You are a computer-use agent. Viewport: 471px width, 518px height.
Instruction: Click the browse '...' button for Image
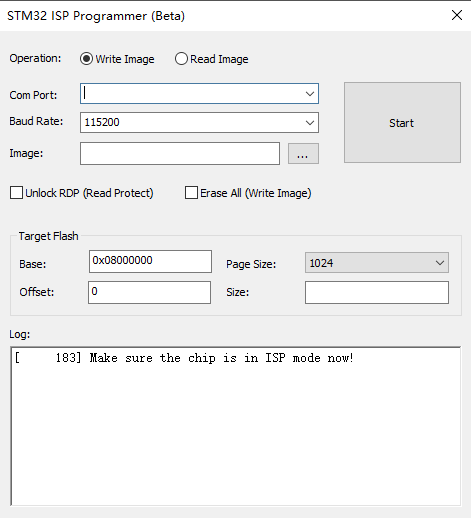303,154
